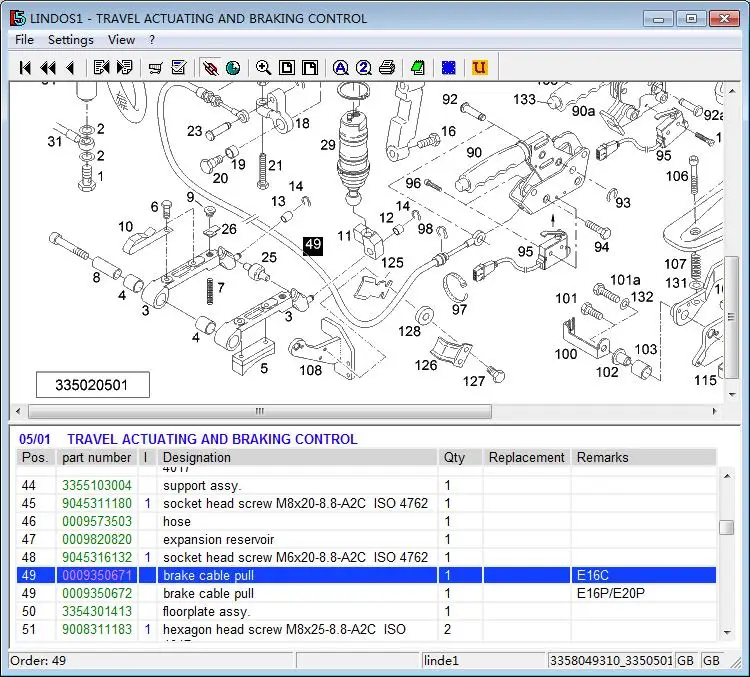The width and height of the screenshot is (750, 677).
Task: Click the fast rewind double-arrow icon
Action: tap(48, 67)
